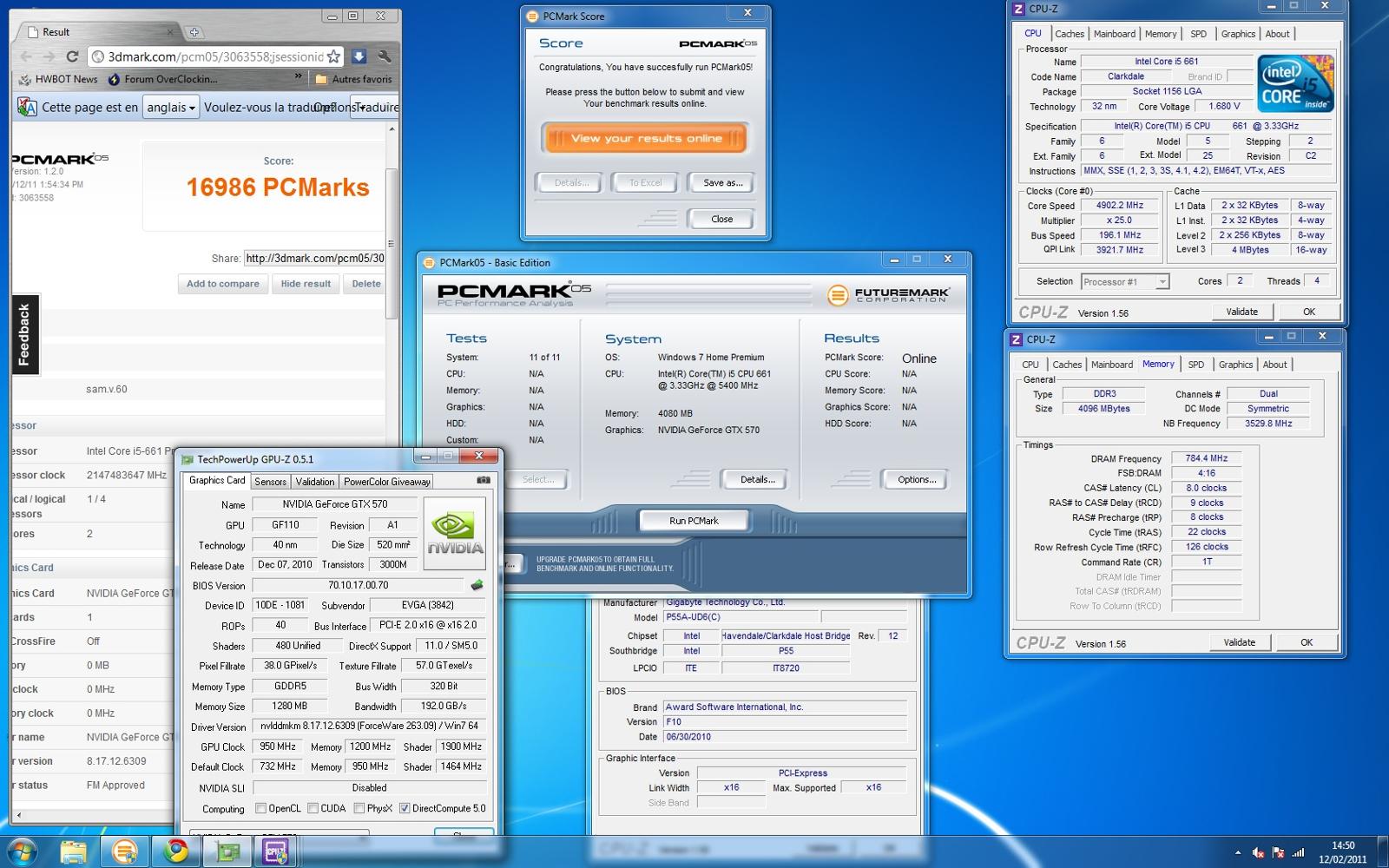Show hidden bookmarks with double chevron
This screenshot has height=868, width=1389.
(298, 77)
